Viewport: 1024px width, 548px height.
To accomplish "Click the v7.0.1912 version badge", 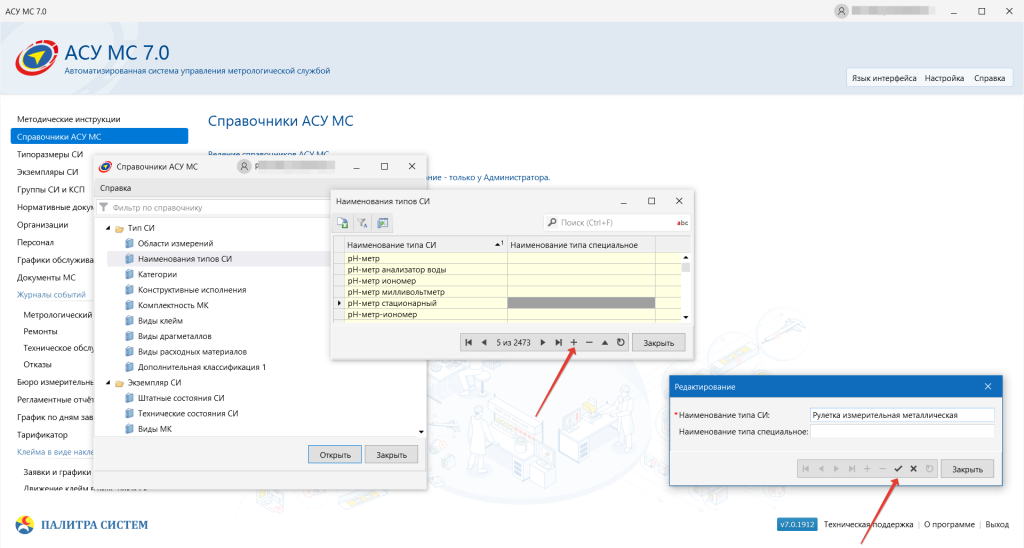I will click(x=797, y=524).
